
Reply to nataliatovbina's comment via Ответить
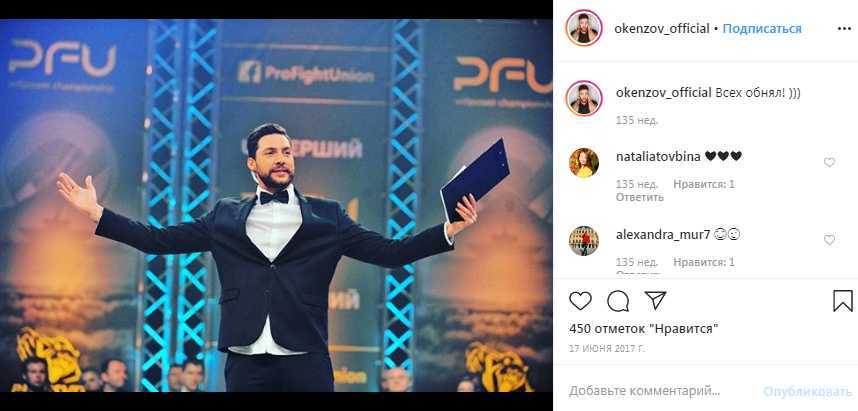pyautogui.click(x=640, y=197)
